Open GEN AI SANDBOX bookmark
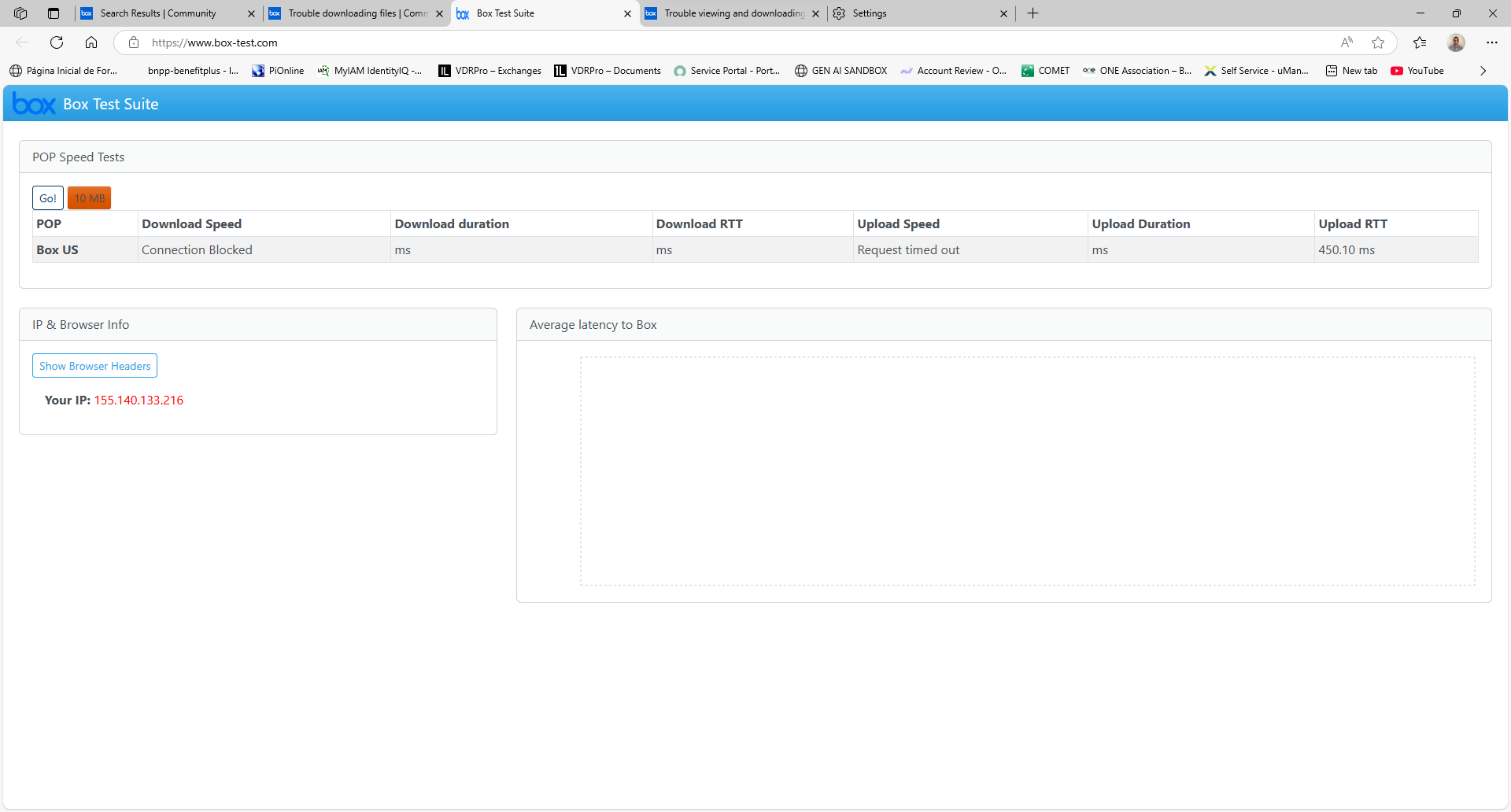Viewport: 1511px width, 812px height. point(841,71)
